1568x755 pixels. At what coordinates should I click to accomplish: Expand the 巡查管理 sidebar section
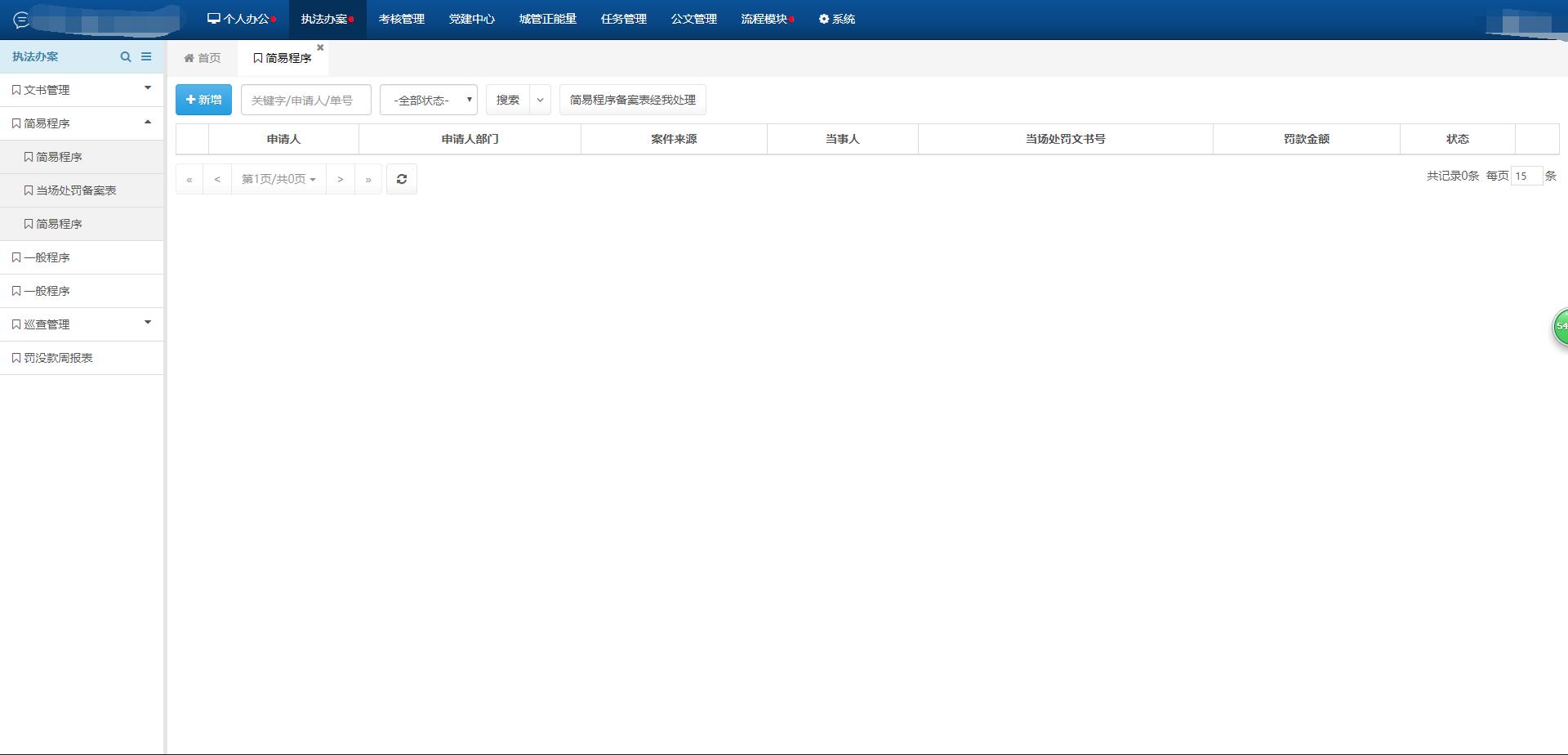(x=82, y=324)
